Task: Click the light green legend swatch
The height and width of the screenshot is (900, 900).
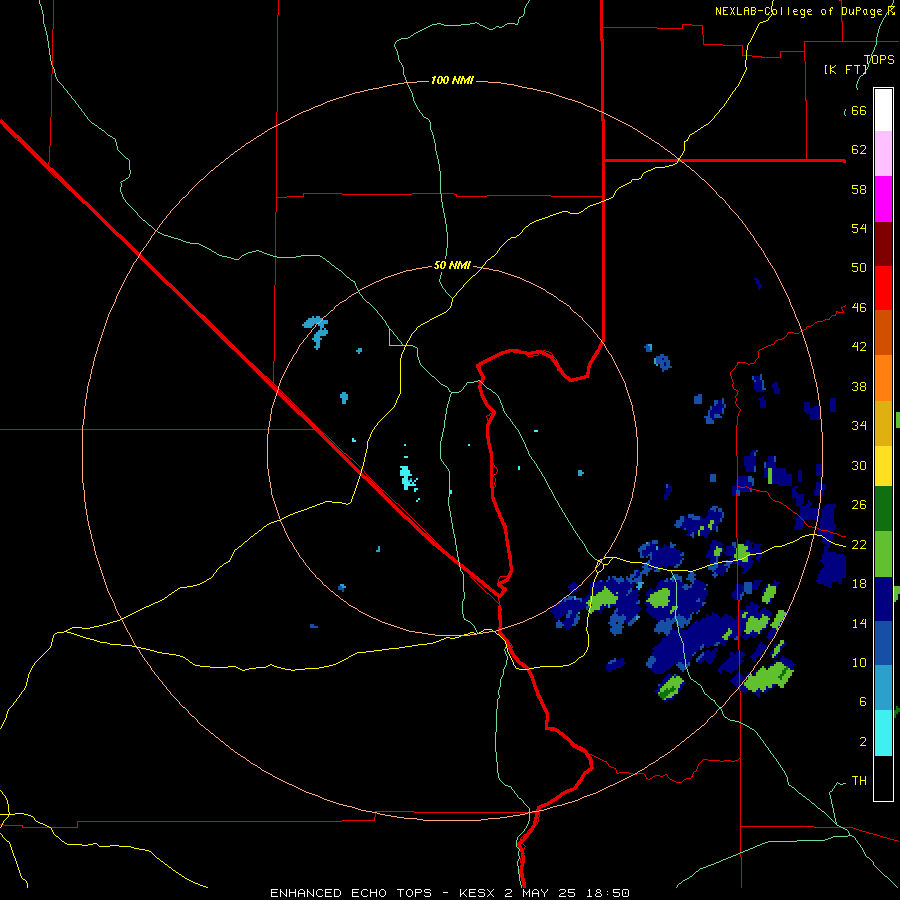Action: 883,554
